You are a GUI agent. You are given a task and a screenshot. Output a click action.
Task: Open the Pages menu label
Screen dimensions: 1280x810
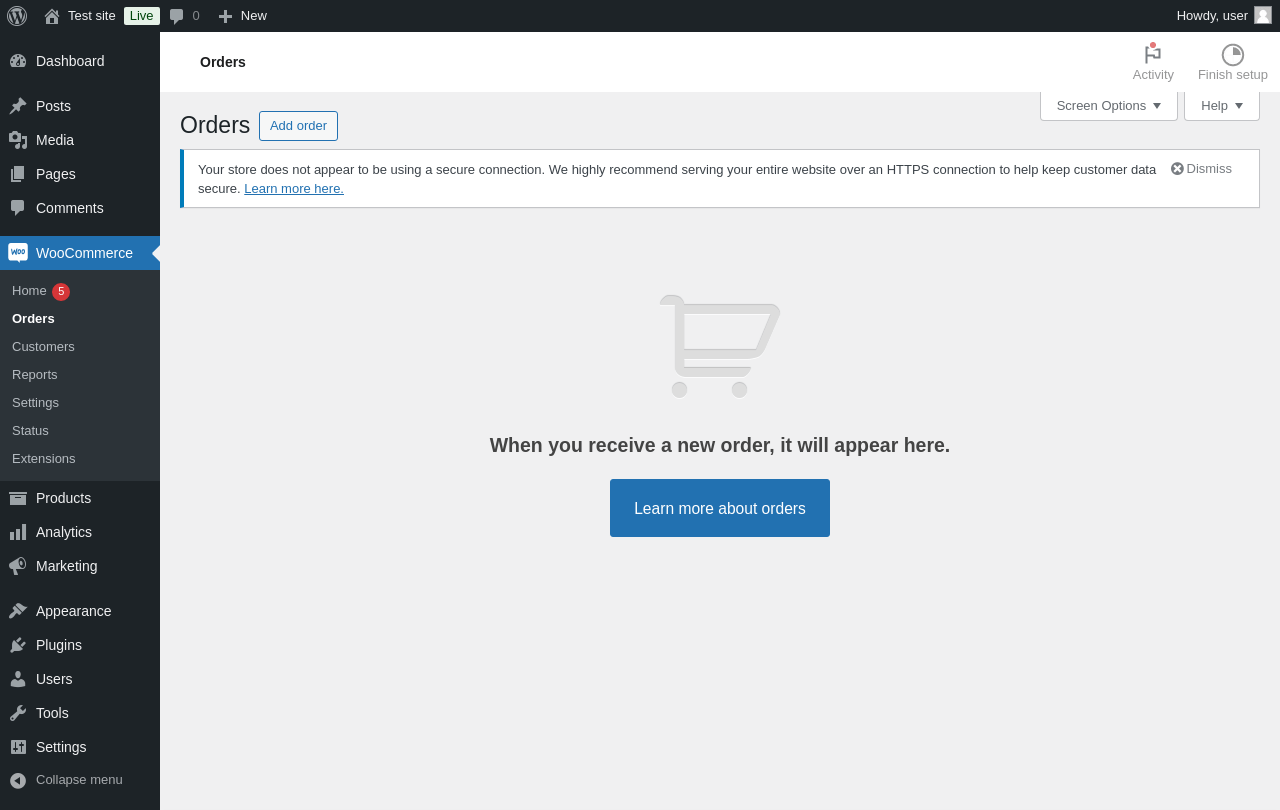coord(56,174)
